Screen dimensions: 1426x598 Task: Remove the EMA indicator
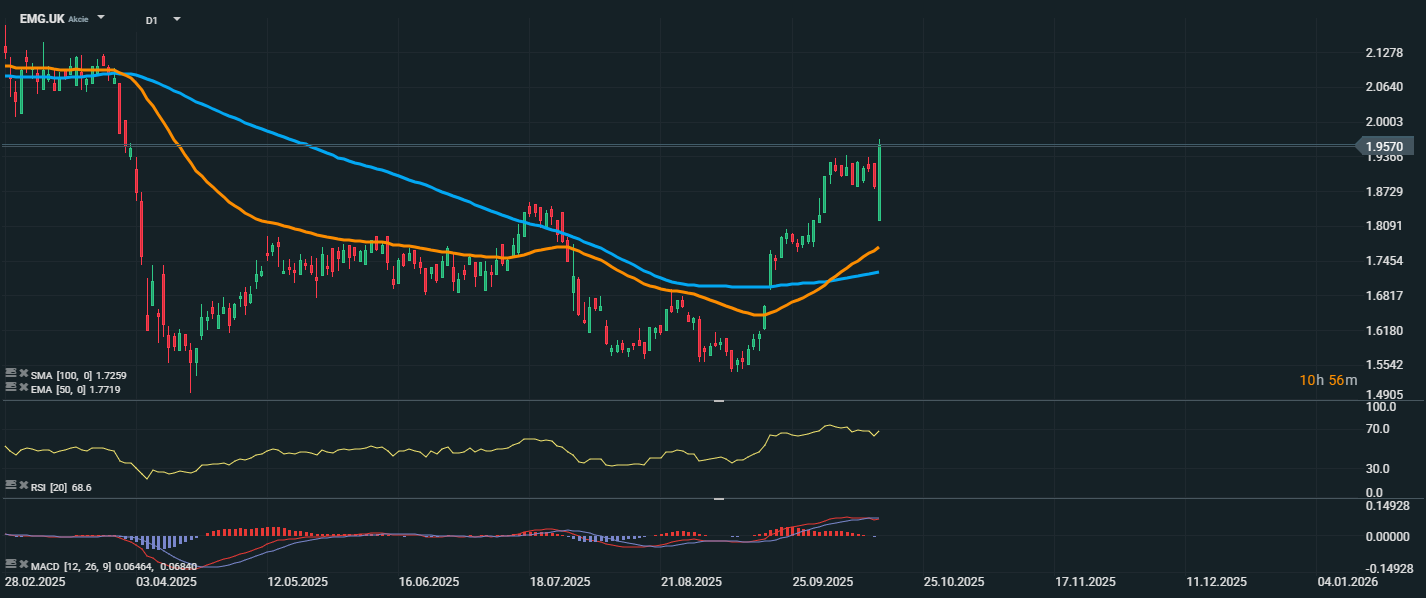pos(22,387)
